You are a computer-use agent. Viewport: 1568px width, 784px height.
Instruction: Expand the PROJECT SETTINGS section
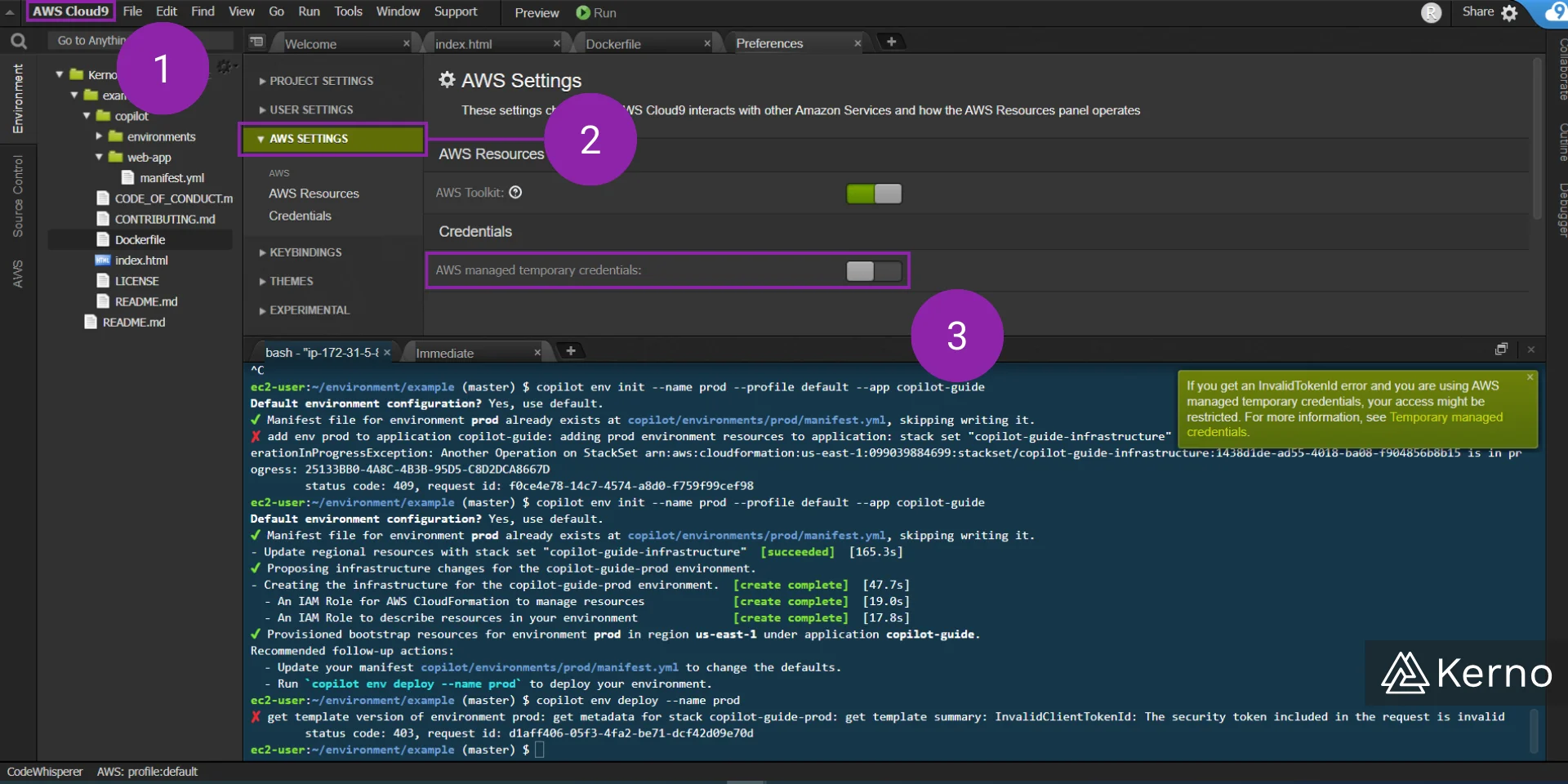click(321, 80)
